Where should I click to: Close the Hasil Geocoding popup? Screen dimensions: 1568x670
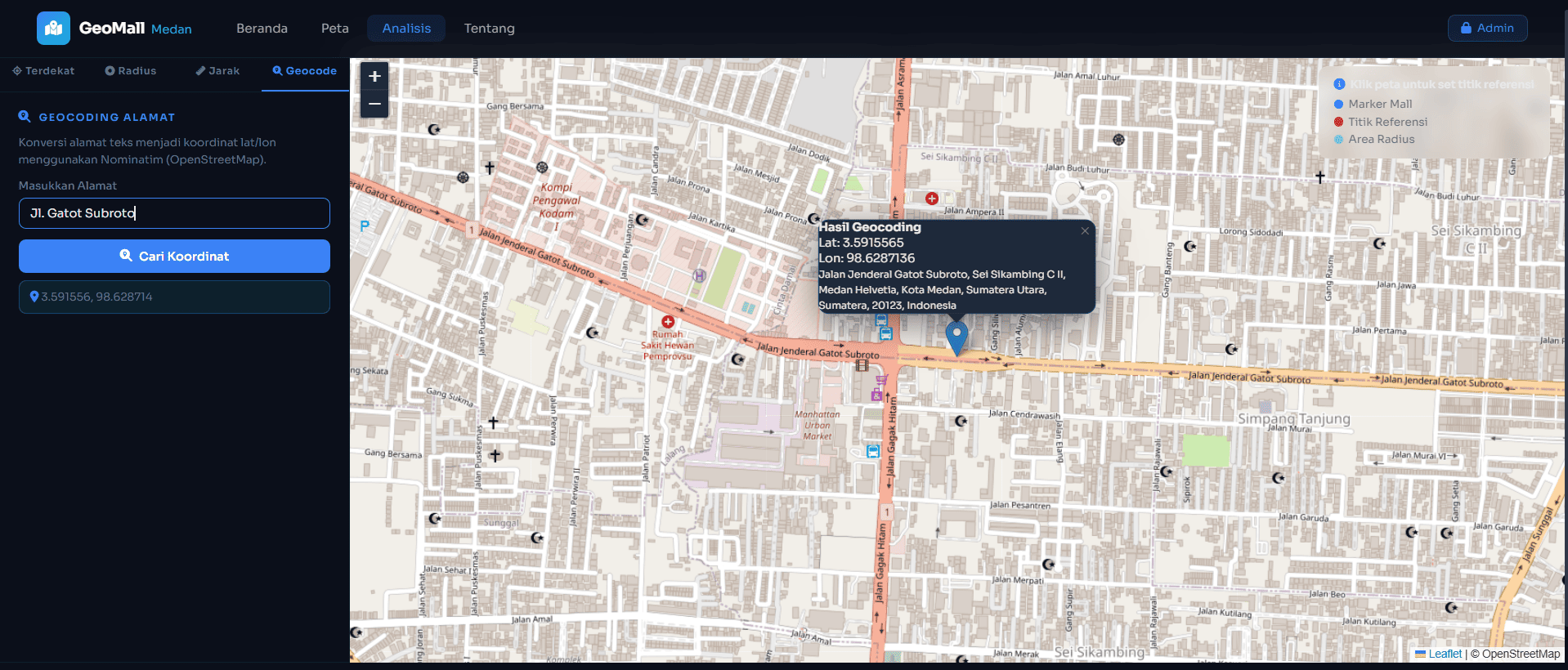click(x=1085, y=231)
